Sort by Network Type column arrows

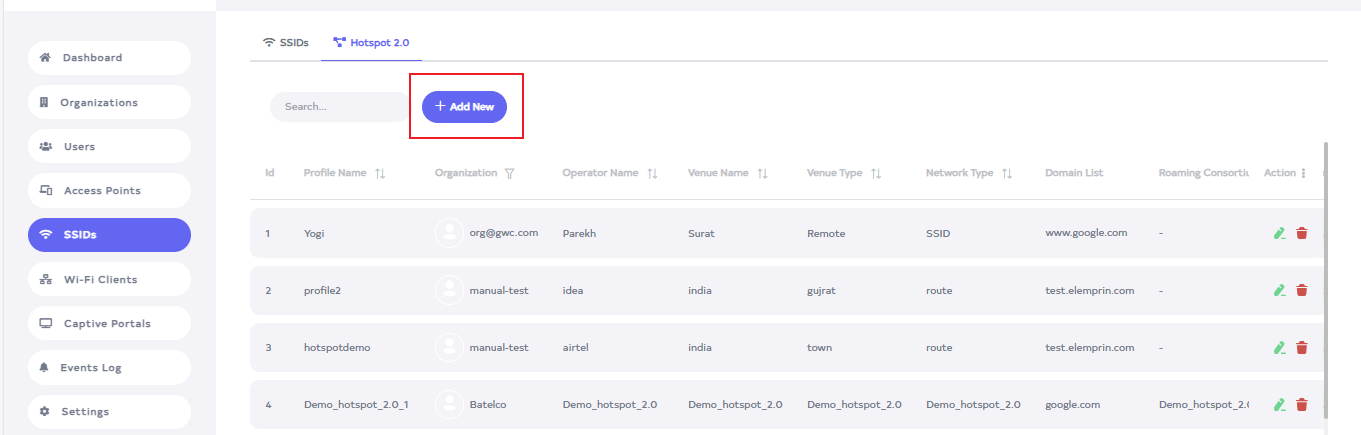point(1007,173)
